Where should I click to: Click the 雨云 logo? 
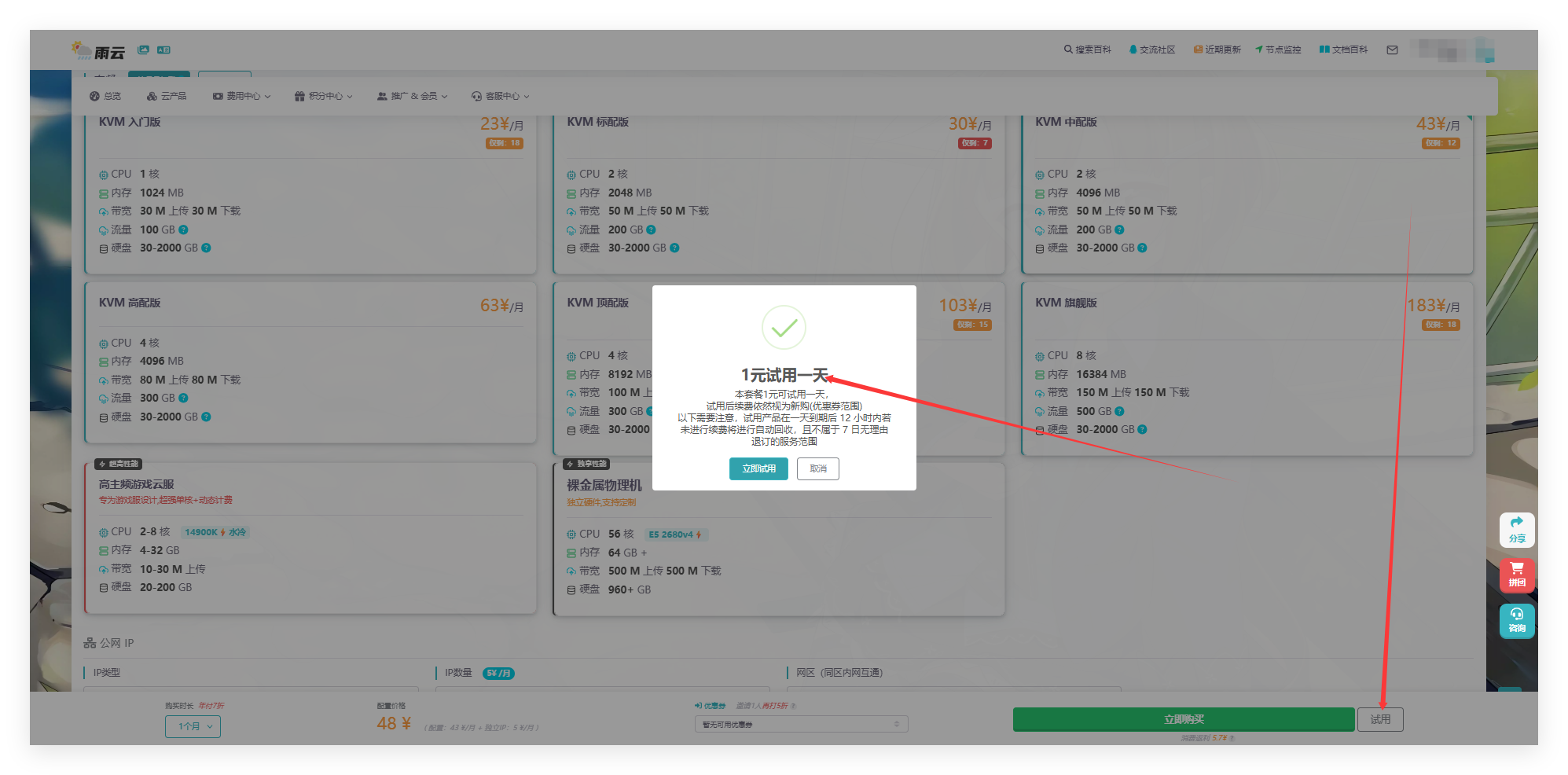click(x=99, y=51)
